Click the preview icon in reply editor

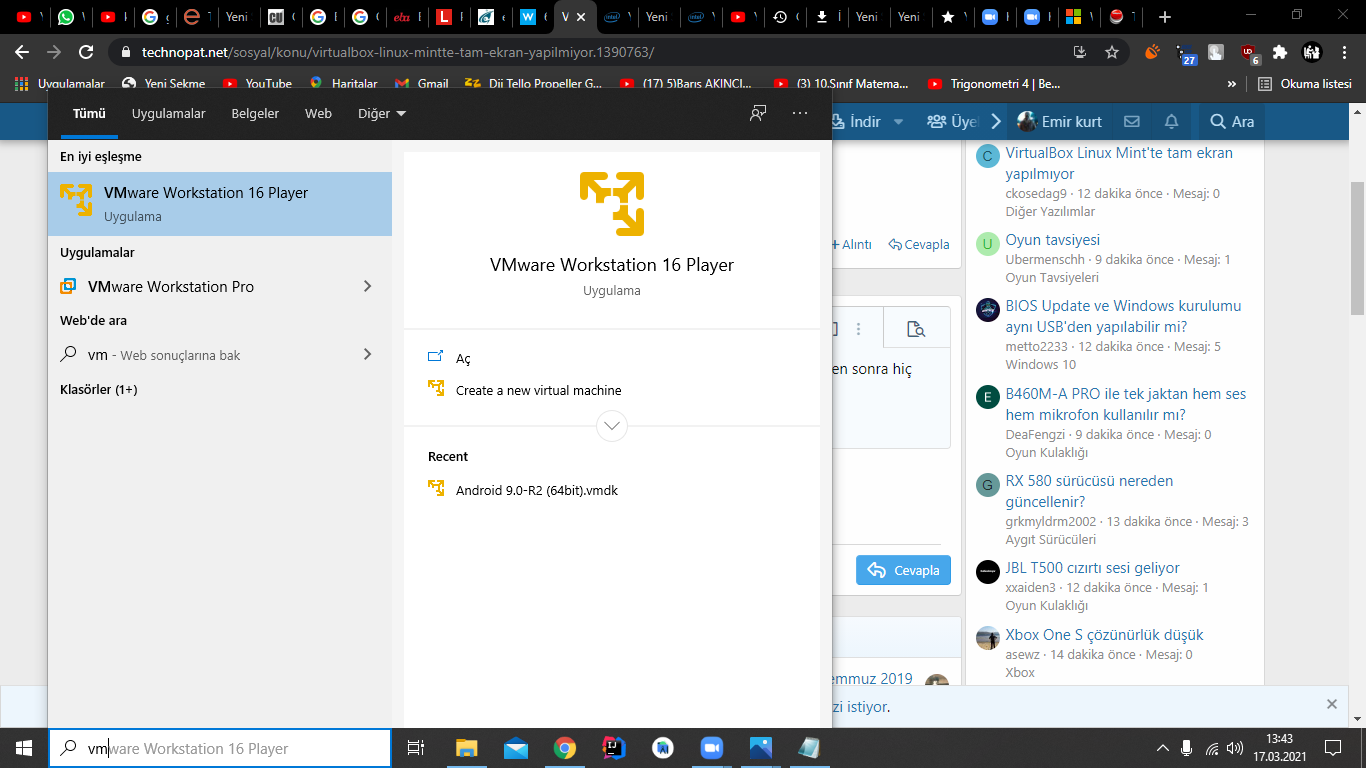click(915, 329)
